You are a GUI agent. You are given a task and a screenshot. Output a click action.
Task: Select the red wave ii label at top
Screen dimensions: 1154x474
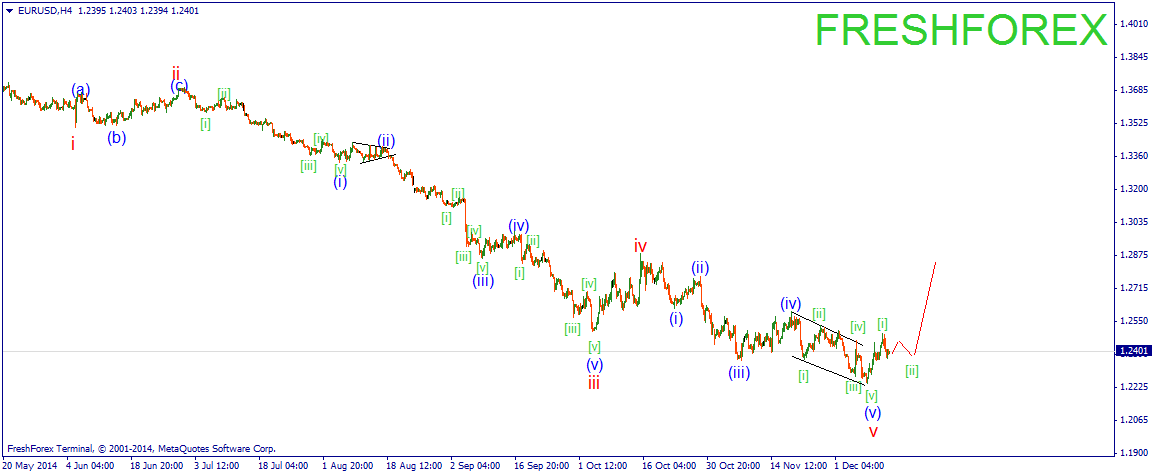tap(176, 73)
